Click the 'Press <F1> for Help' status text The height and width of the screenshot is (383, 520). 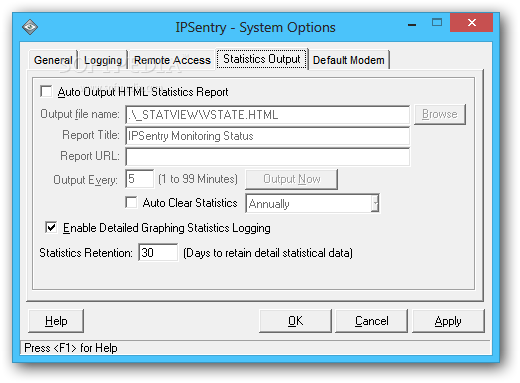pos(71,348)
